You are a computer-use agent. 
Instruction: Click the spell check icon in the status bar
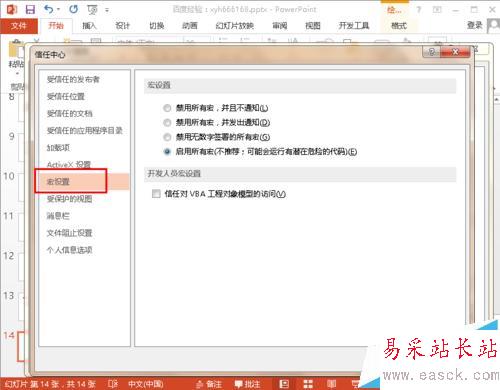(x=113, y=384)
